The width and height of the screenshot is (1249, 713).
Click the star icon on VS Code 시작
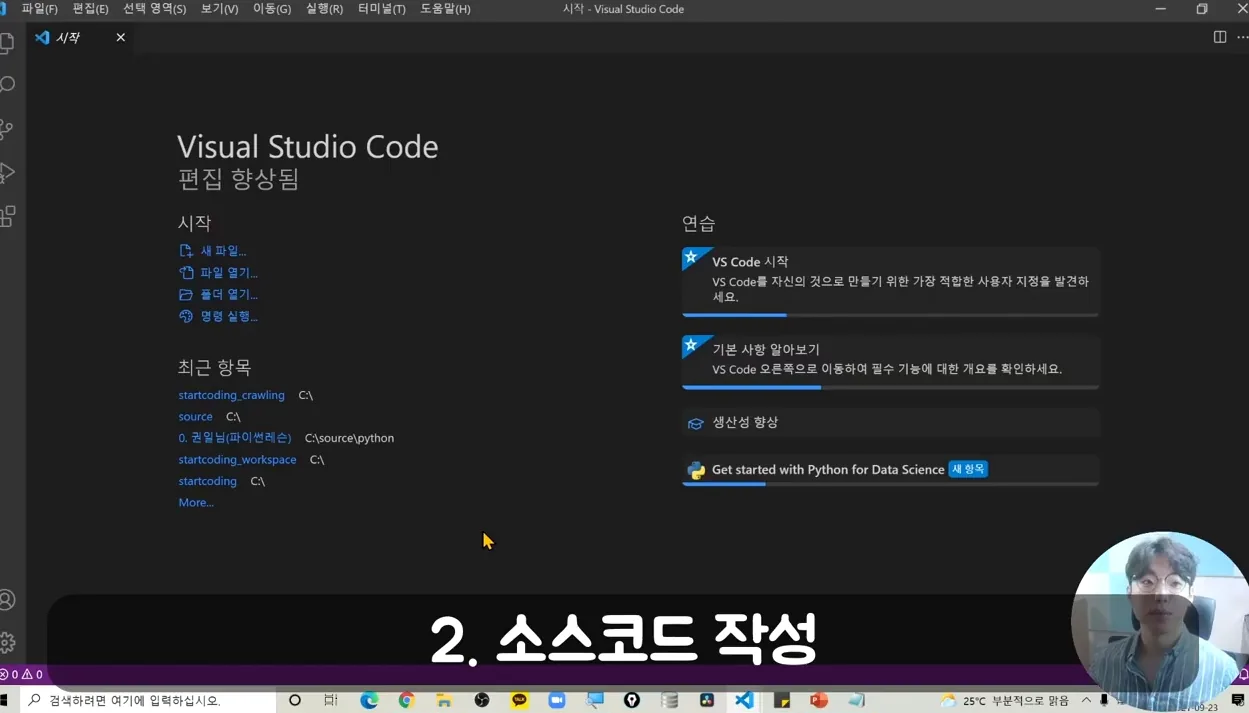click(692, 258)
